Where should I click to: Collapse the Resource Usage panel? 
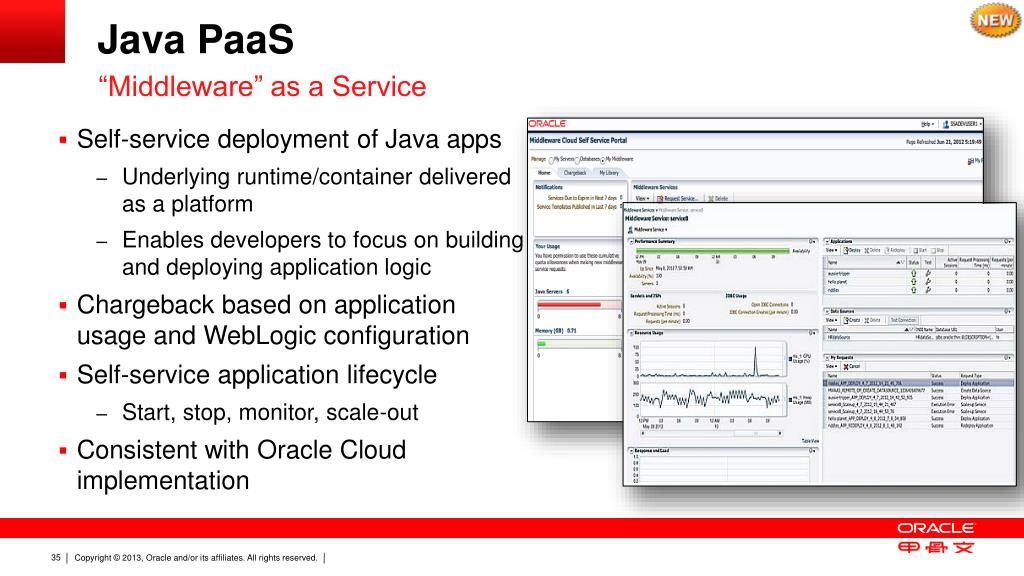pyautogui.click(x=631, y=332)
